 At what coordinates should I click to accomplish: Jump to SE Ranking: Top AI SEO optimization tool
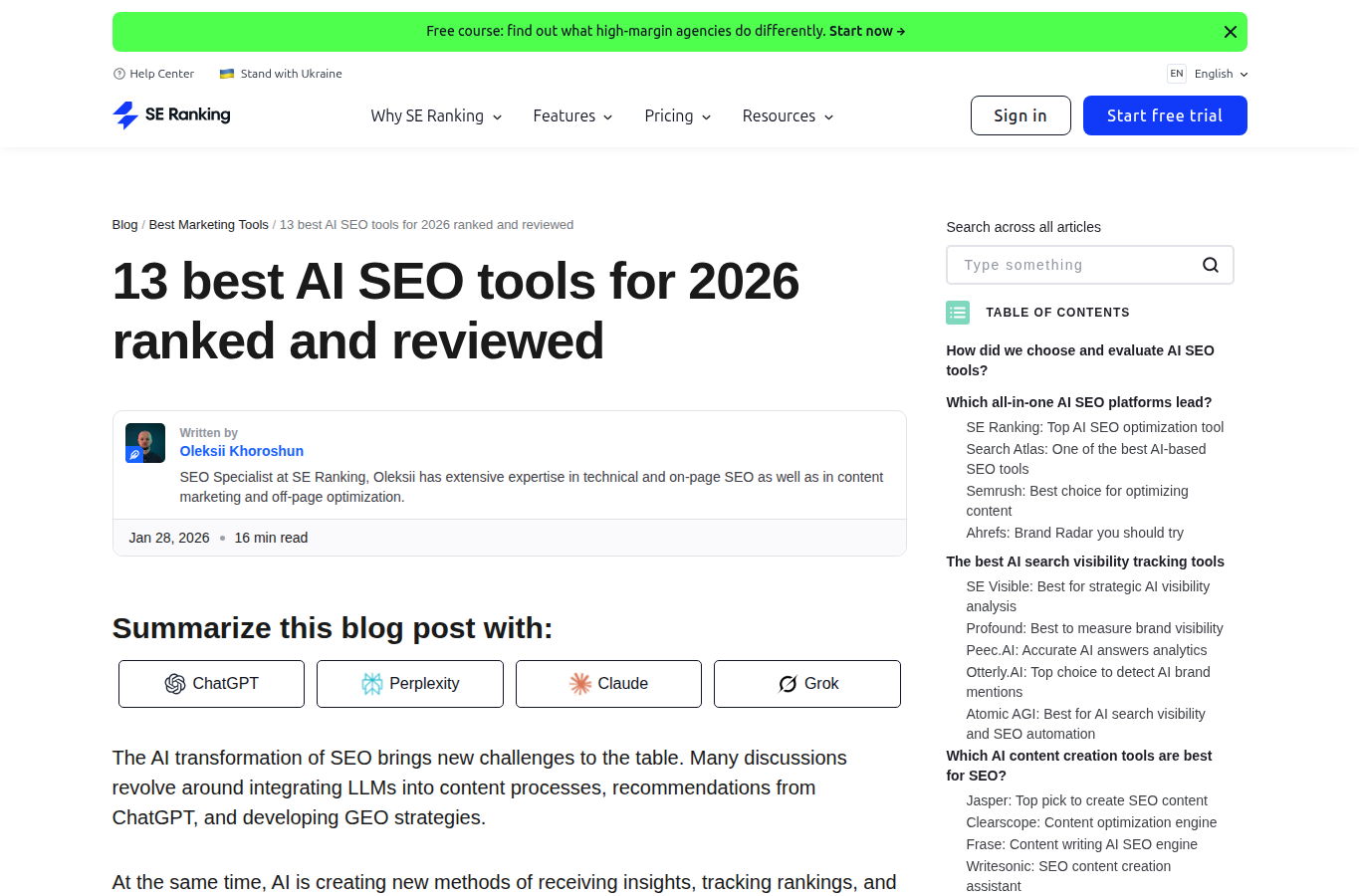[x=1095, y=427]
